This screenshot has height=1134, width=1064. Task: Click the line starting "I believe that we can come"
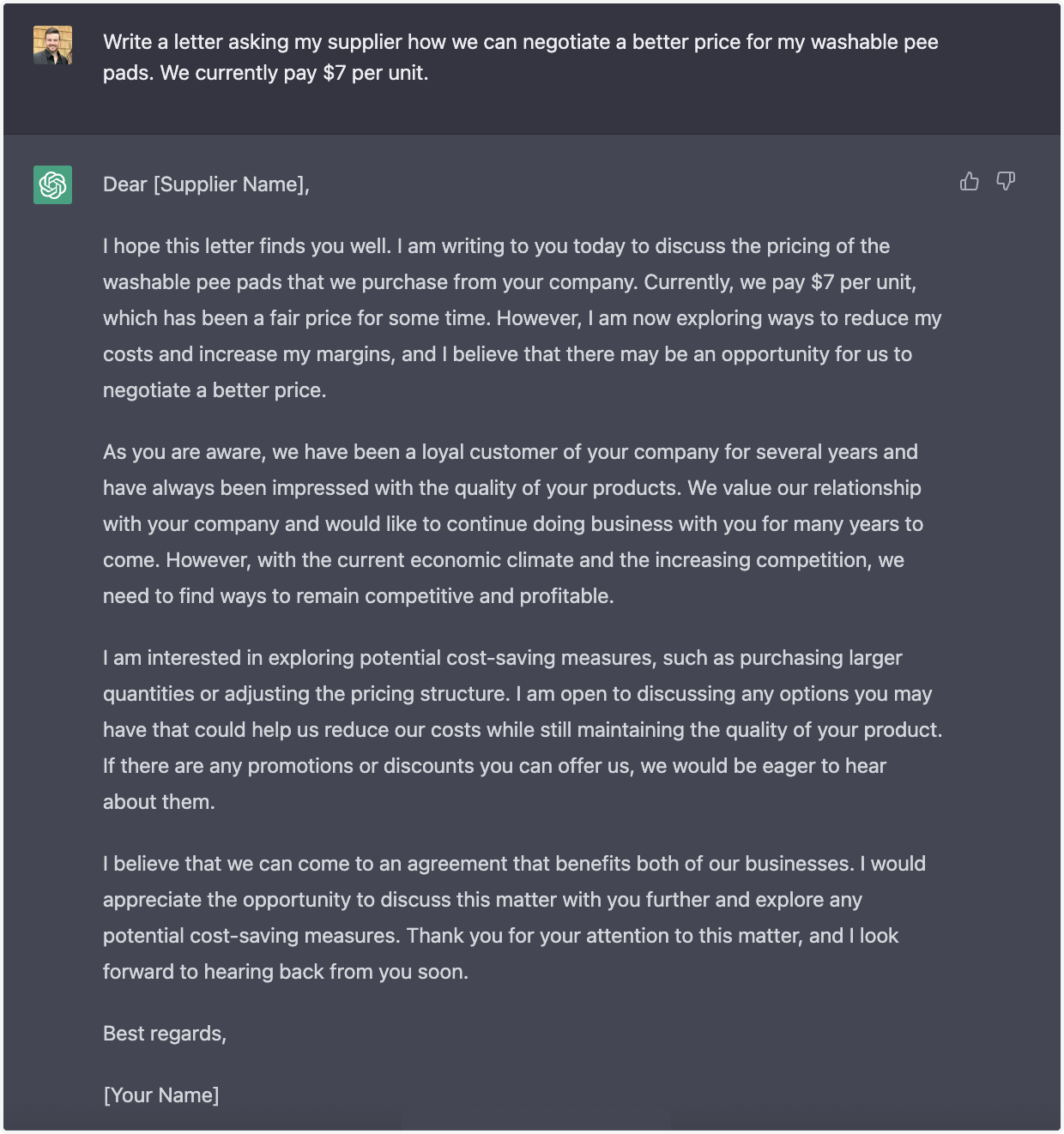point(514,864)
